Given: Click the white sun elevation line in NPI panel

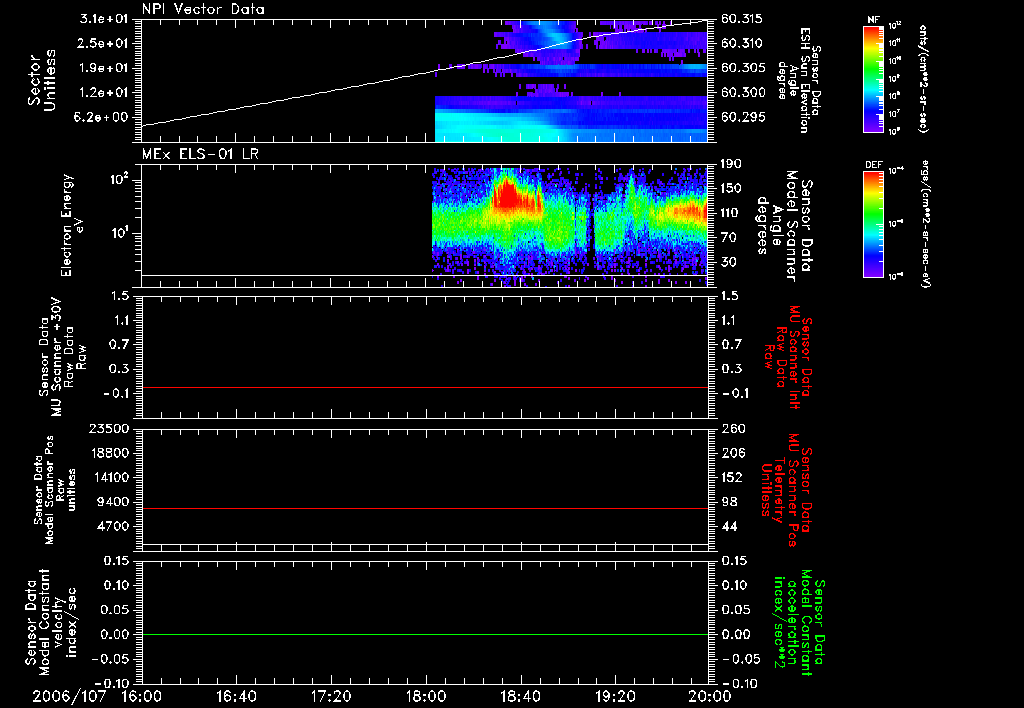Looking at the screenshot, I should click(425, 72).
